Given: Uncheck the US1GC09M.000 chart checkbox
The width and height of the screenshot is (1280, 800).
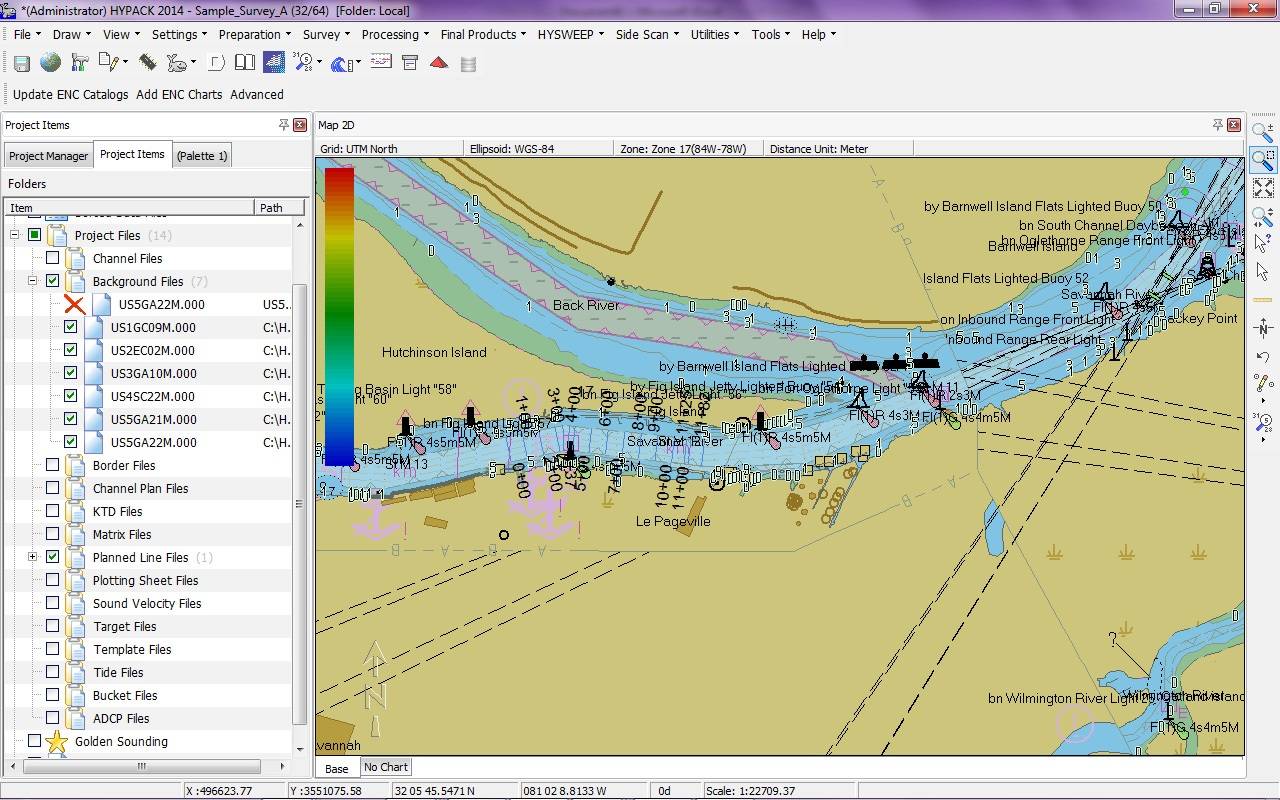Looking at the screenshot, I should tap(70, 327).
